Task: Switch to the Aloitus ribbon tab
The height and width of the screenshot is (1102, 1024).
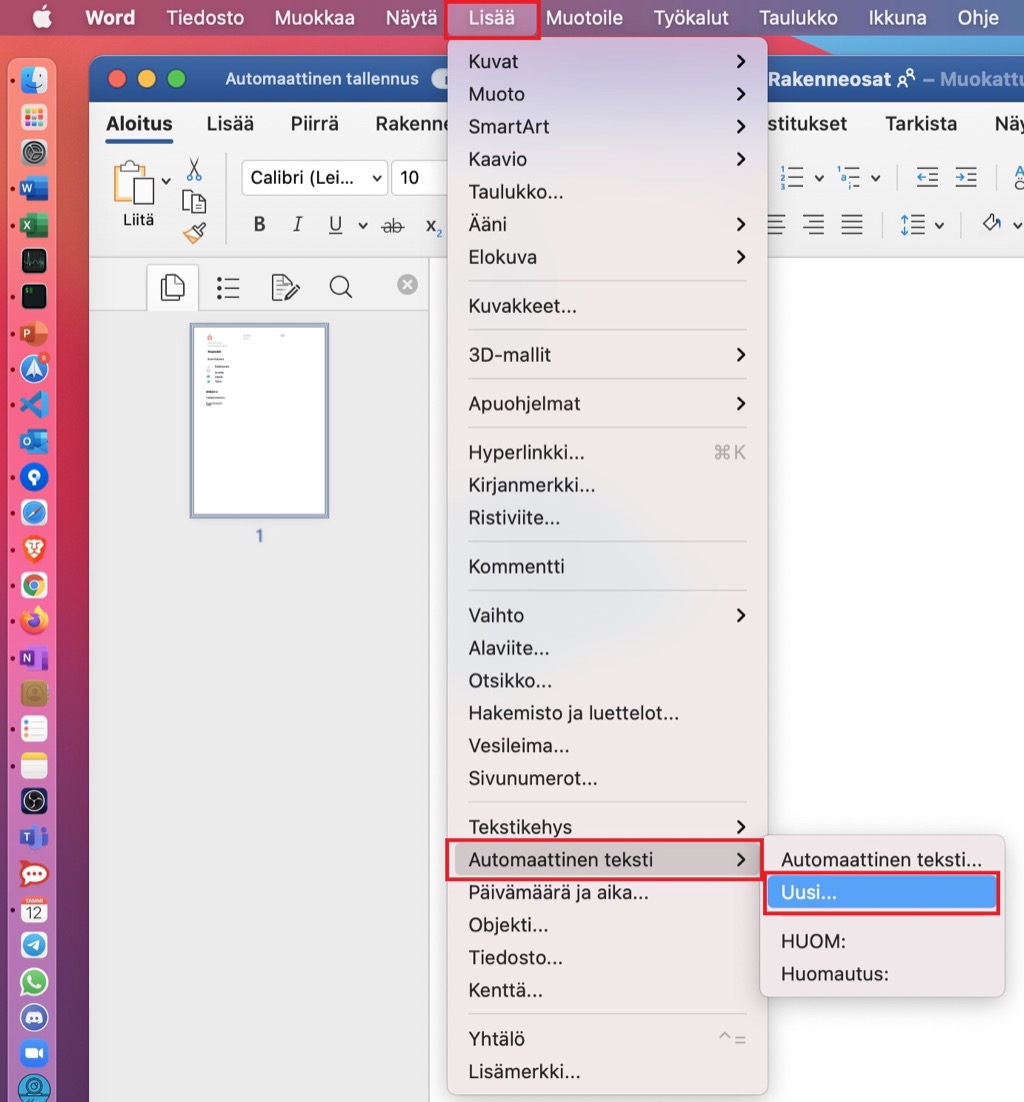Action: tap(139, 124)
